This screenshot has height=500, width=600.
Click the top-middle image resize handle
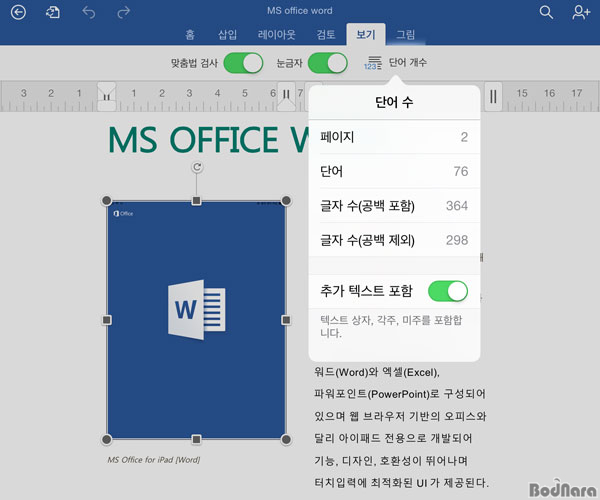pos(196,200)
